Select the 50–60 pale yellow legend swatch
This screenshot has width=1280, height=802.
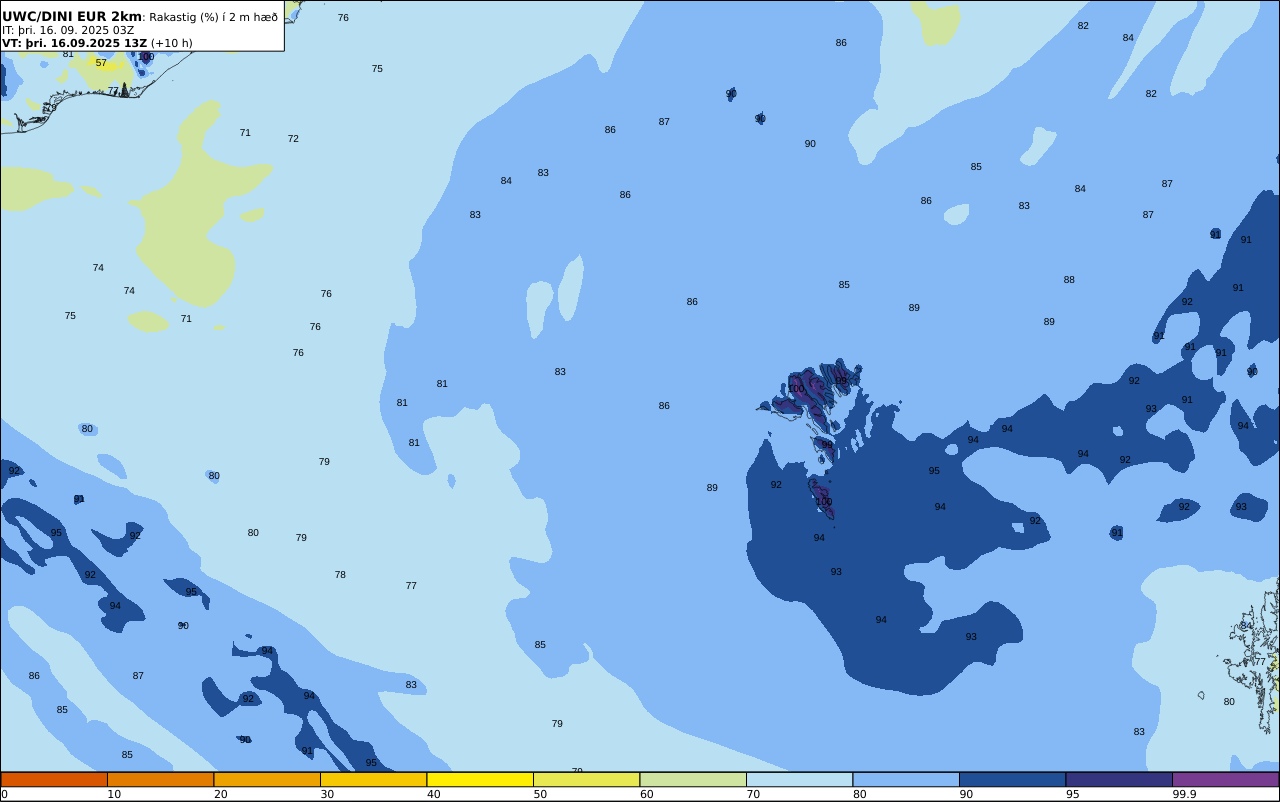(x=586, y=779)
